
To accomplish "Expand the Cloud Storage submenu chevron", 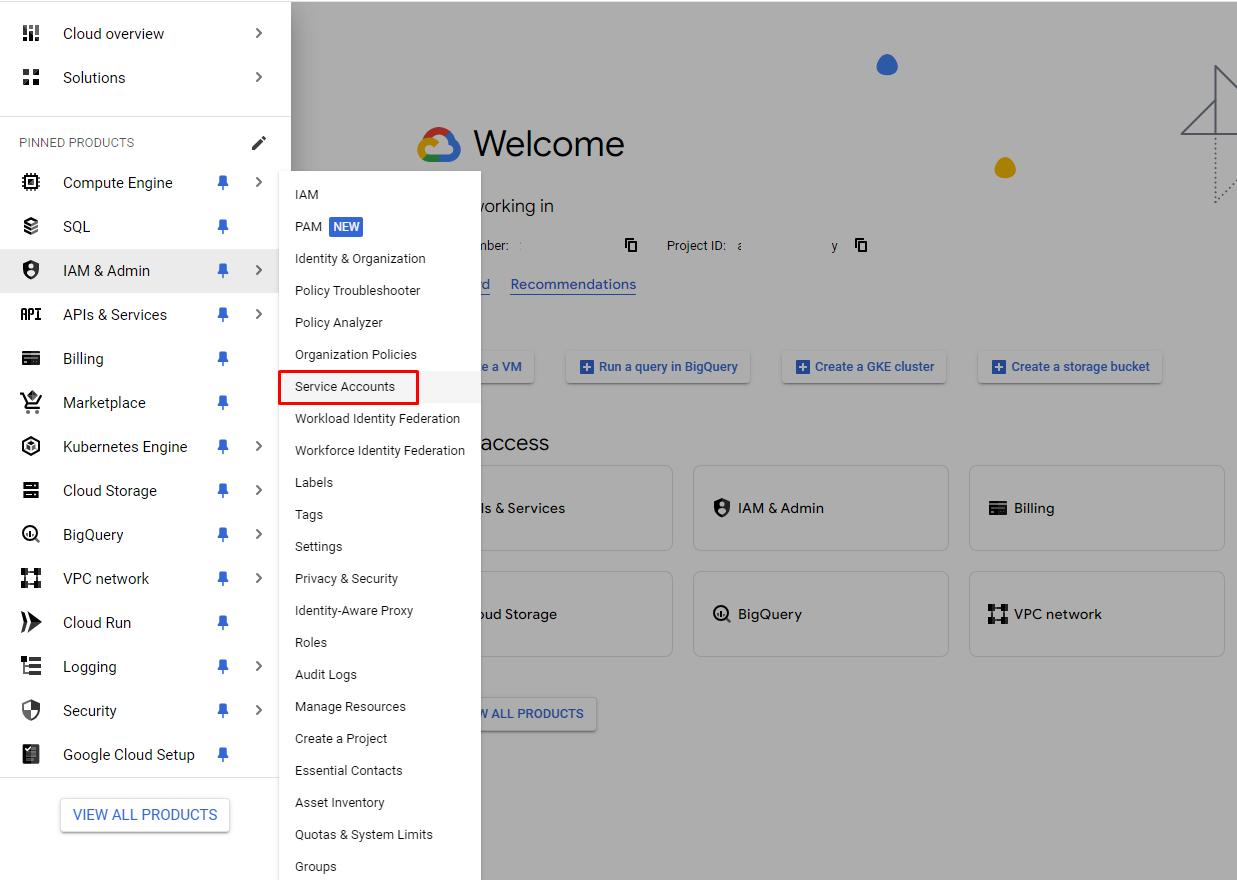I will (259, 490).
